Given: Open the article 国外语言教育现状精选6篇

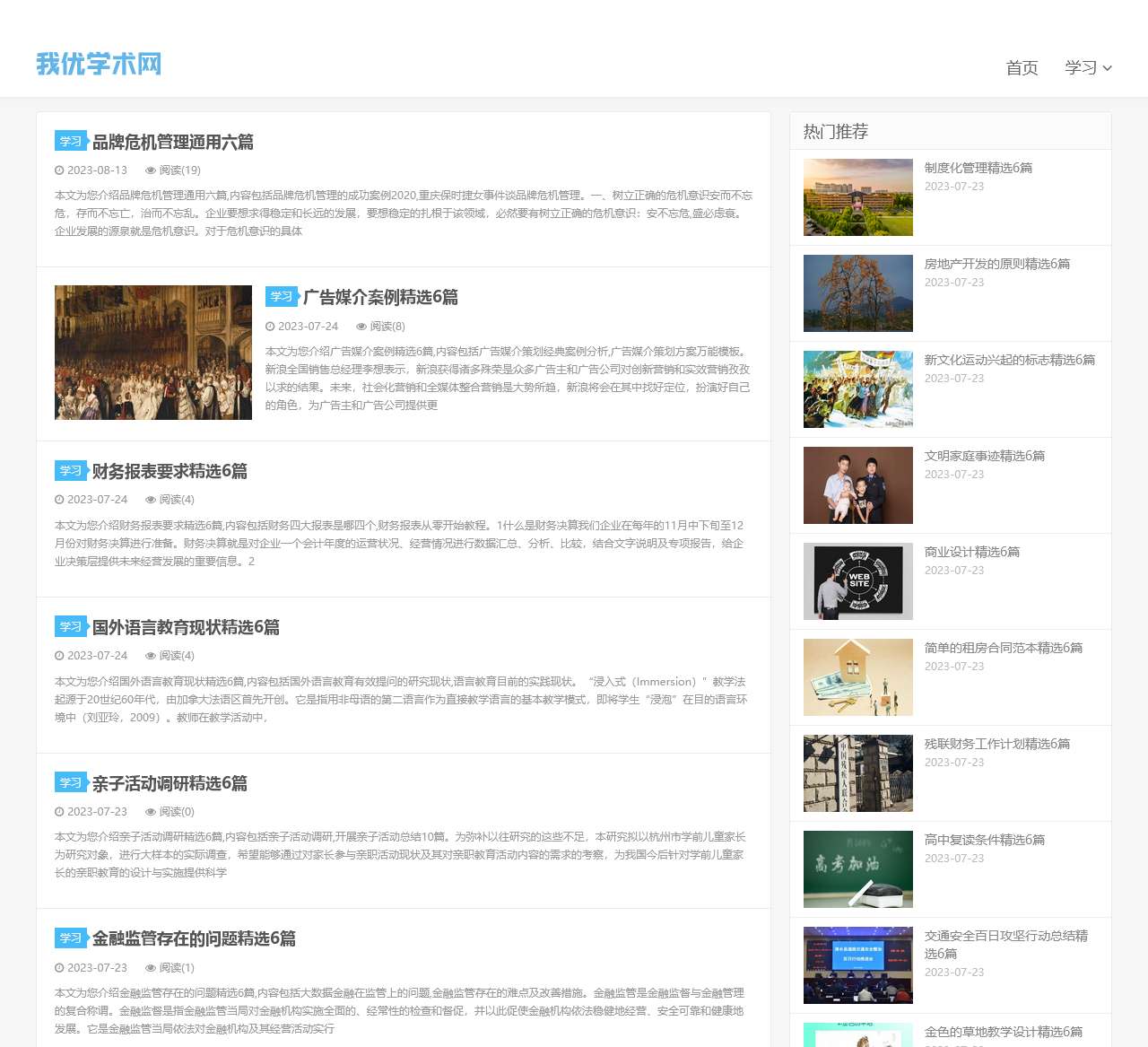Looking at the screenshot, I should coord(185,628).
